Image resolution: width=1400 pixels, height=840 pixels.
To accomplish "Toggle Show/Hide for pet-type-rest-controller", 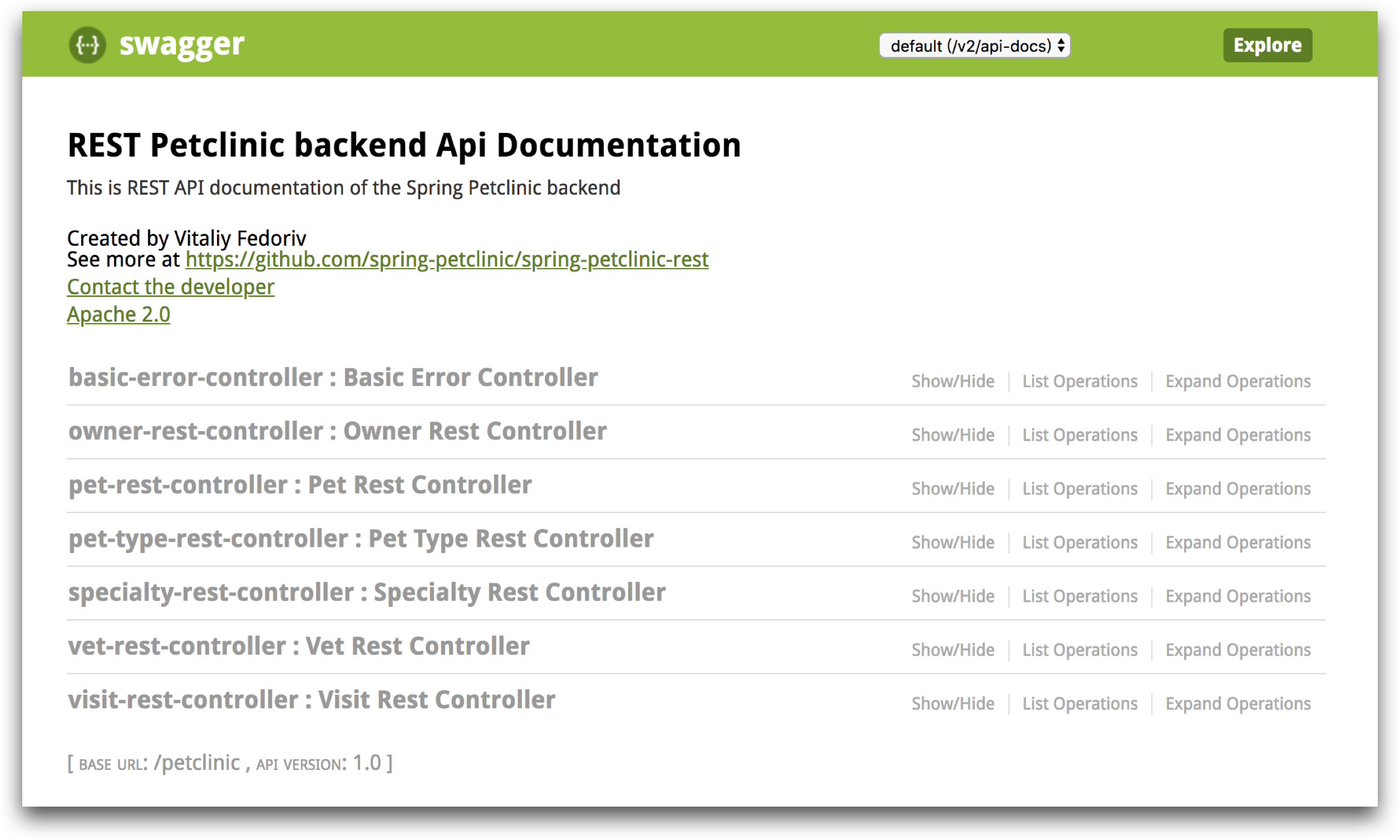I will click(953, 542).
